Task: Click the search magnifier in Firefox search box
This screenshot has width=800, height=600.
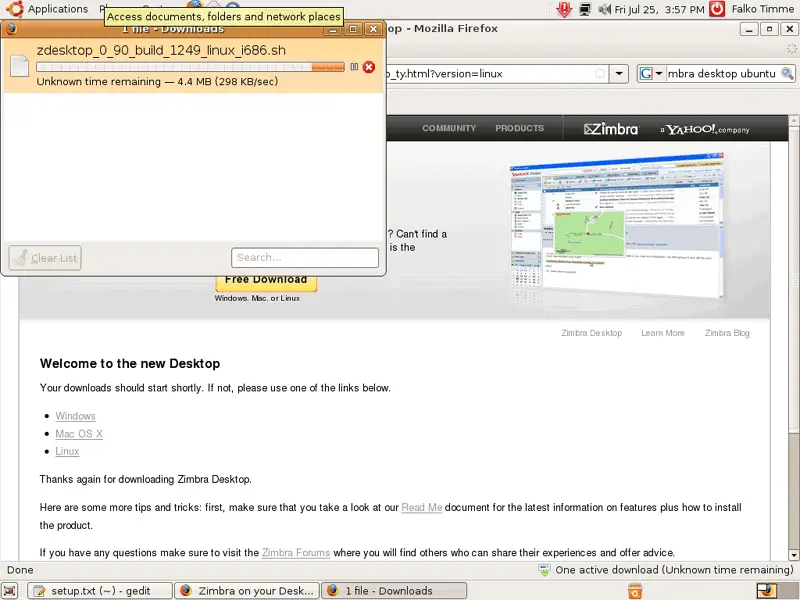Action: pyautogui.click(x=786, y=73)
